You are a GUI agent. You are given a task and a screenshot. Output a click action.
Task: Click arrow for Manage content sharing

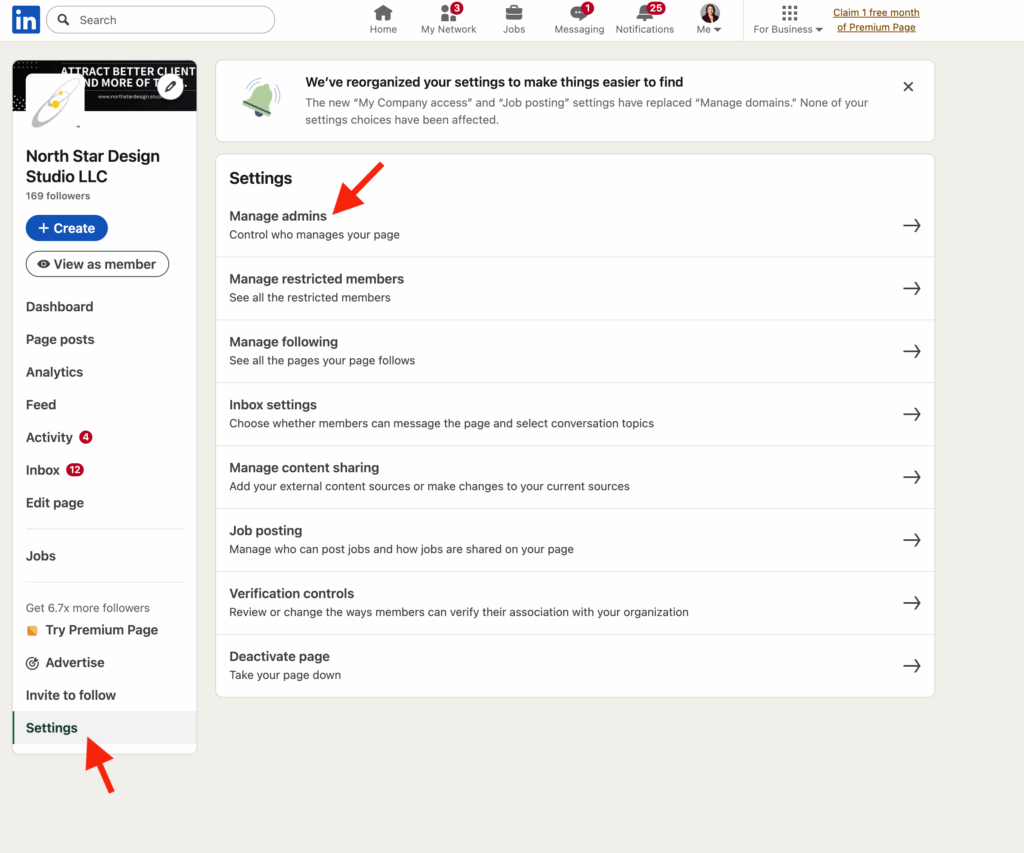(912, 477)
